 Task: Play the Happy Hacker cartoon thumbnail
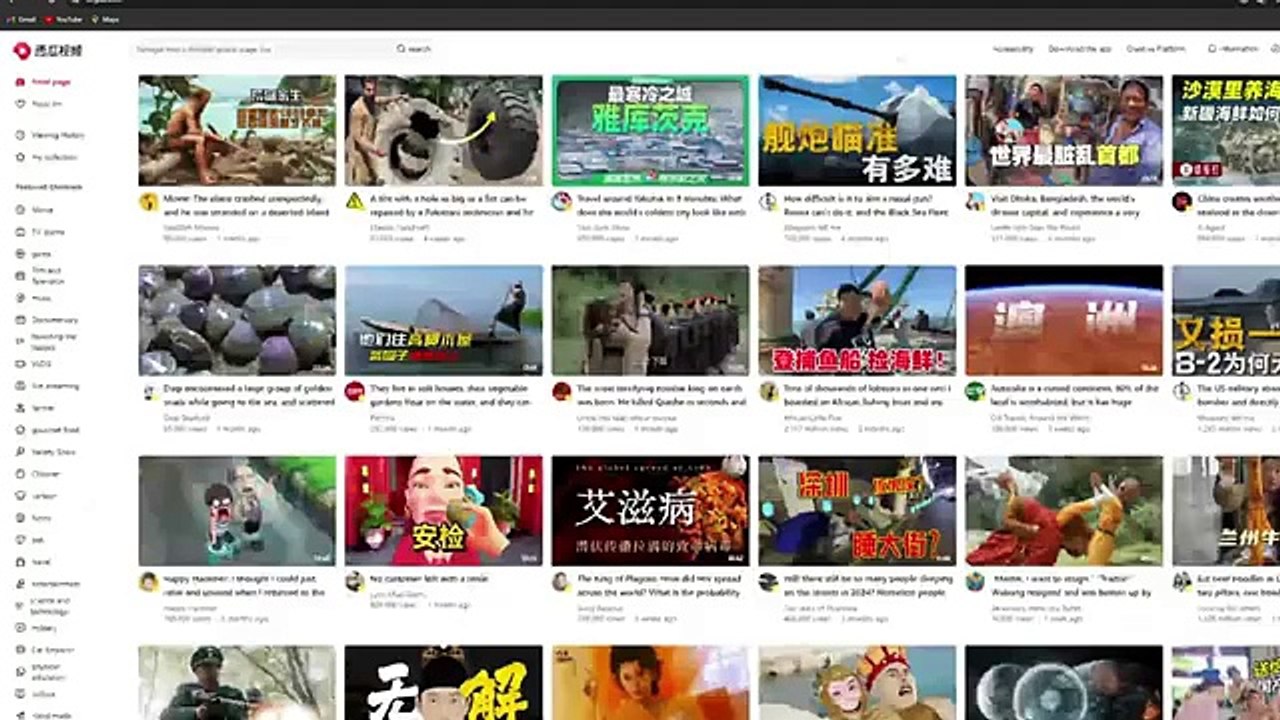237,511
